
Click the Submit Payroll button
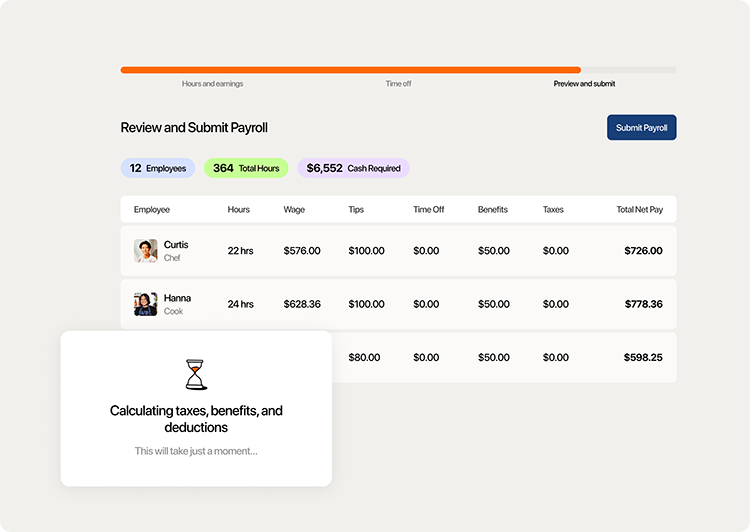point(641,128)
